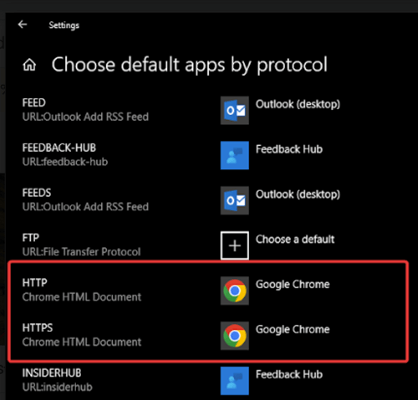Screen dimensions: 418x400
Task: Click the Settings title text
Action: [x=64, y=25]
